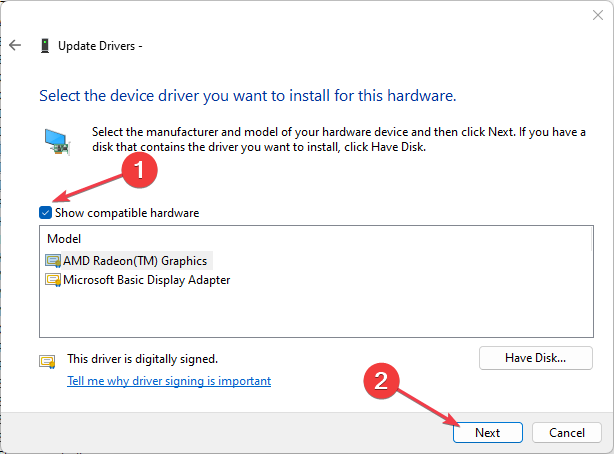Click the This driver is digitally signed text
This screenshot has height=454, width=614.
point(141,358)
